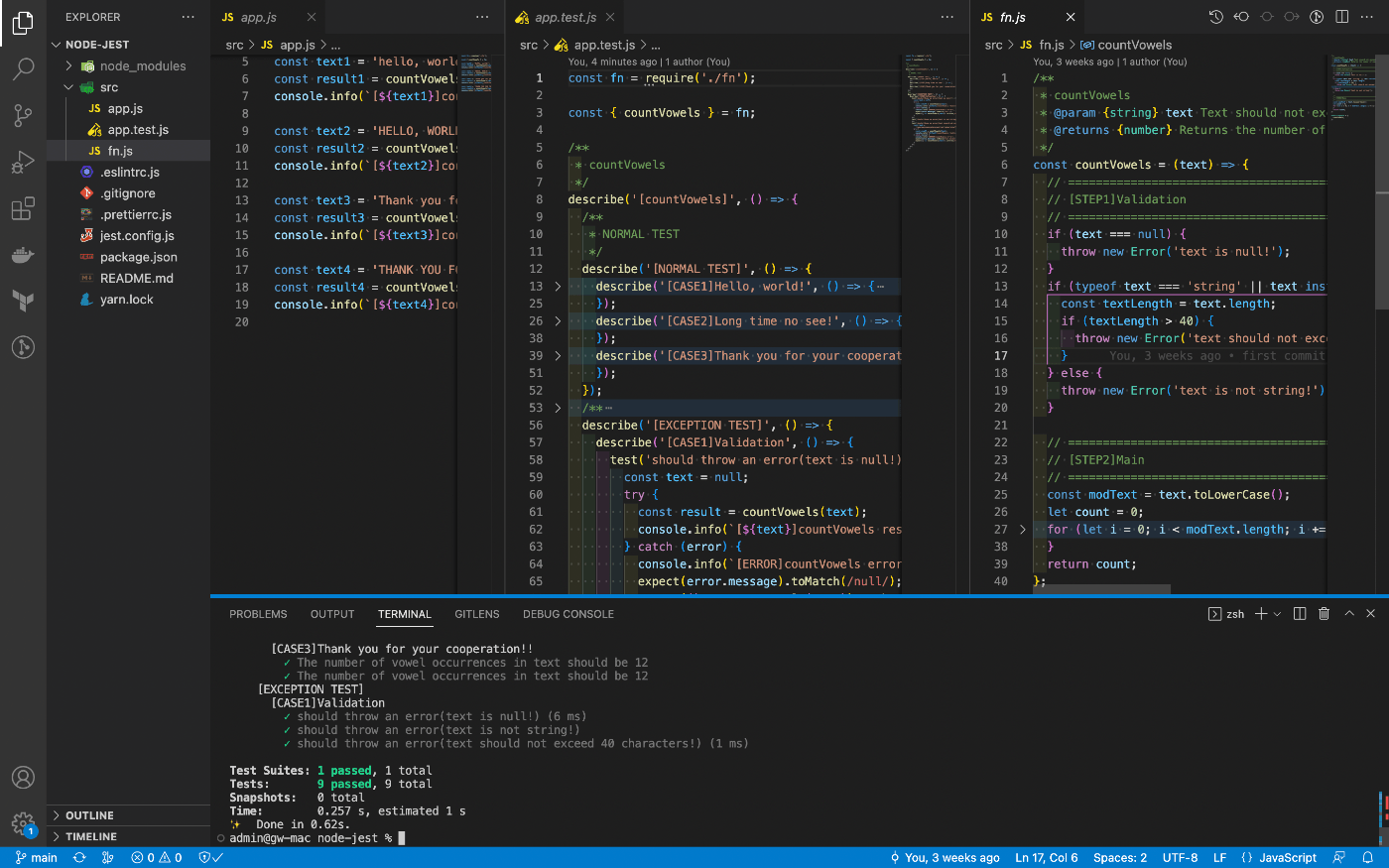Image resolution: width=1389 pixels, height=868 pixels.
Task: Open the new terminal profile dropdown
Action: pyautogui.click(x=1277, y=614)
